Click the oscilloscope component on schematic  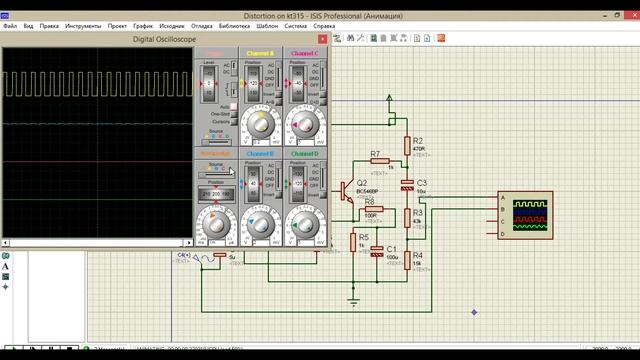pos(525,215)
